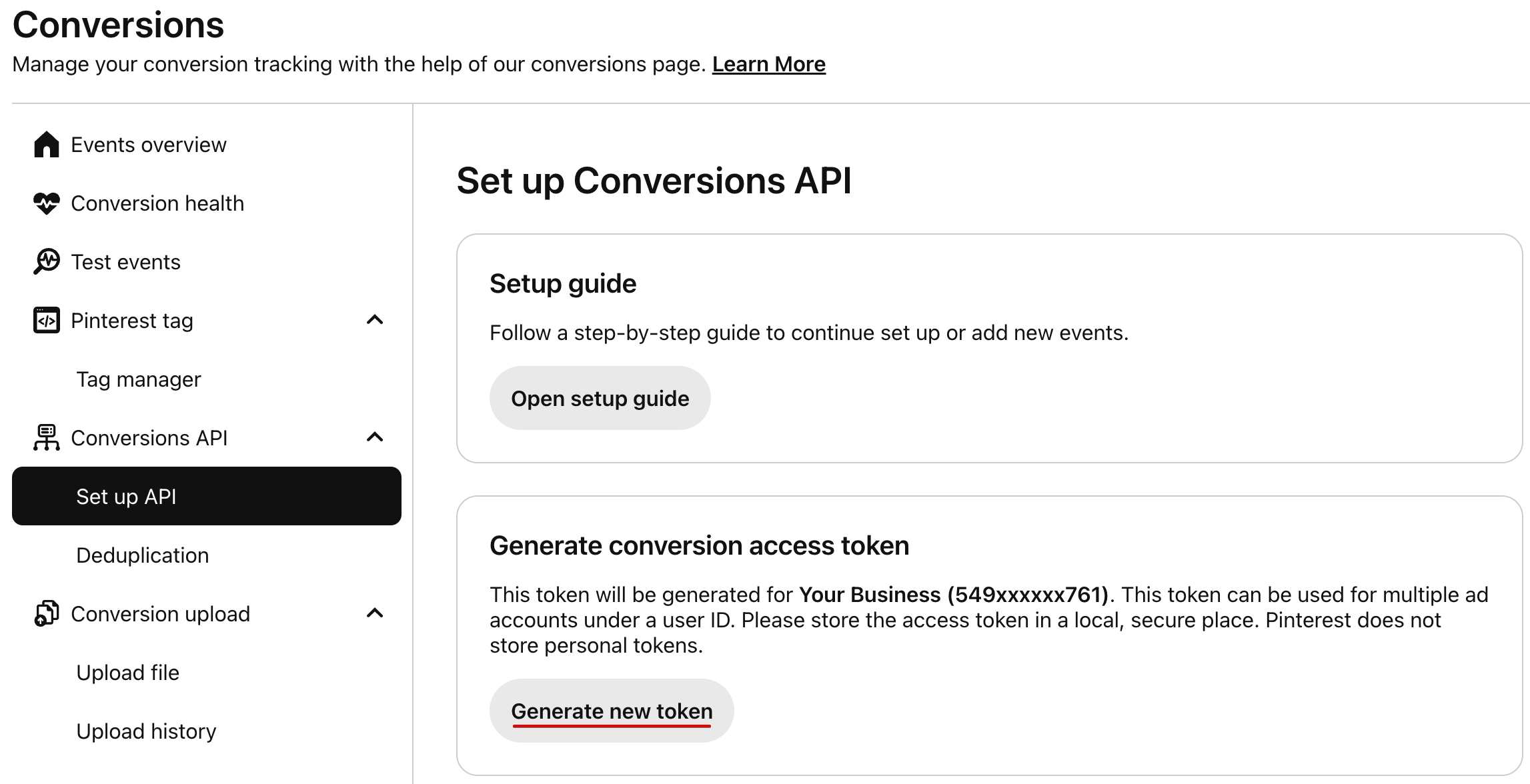The width and height of the screenshot is (1530, 784).
Task: Select Test events label in sidebar
Action: (126, 262)
